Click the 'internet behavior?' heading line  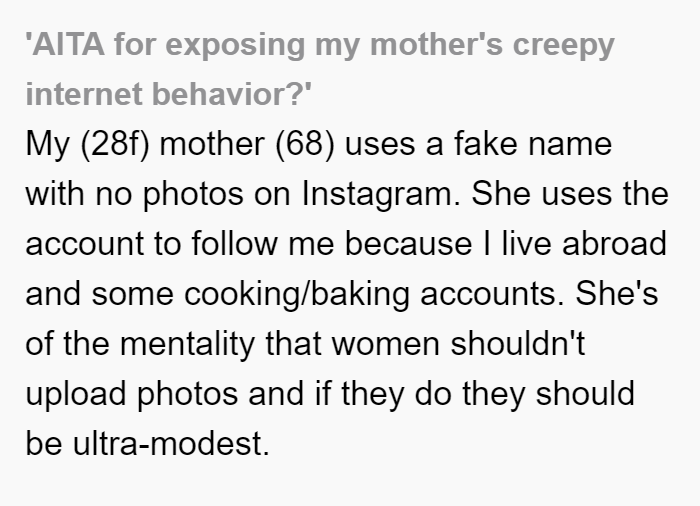169,94
